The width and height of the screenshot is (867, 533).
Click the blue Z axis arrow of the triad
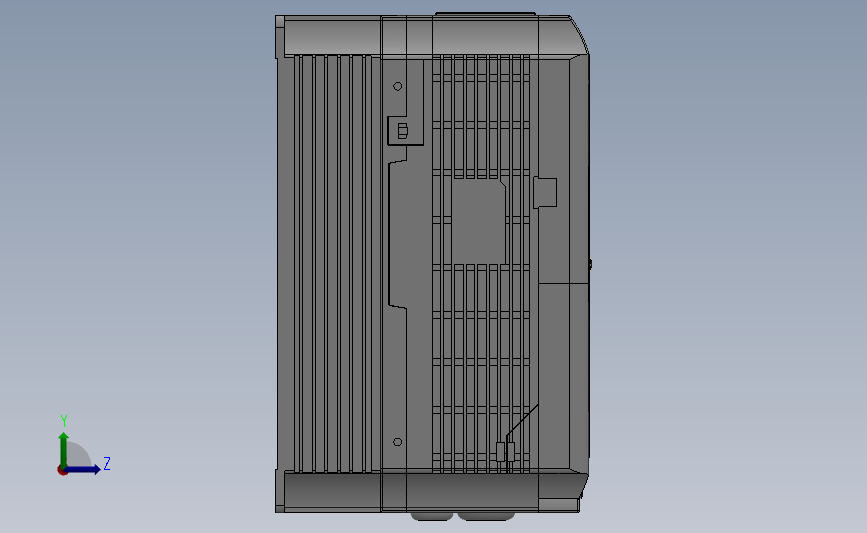pos(82,469)
